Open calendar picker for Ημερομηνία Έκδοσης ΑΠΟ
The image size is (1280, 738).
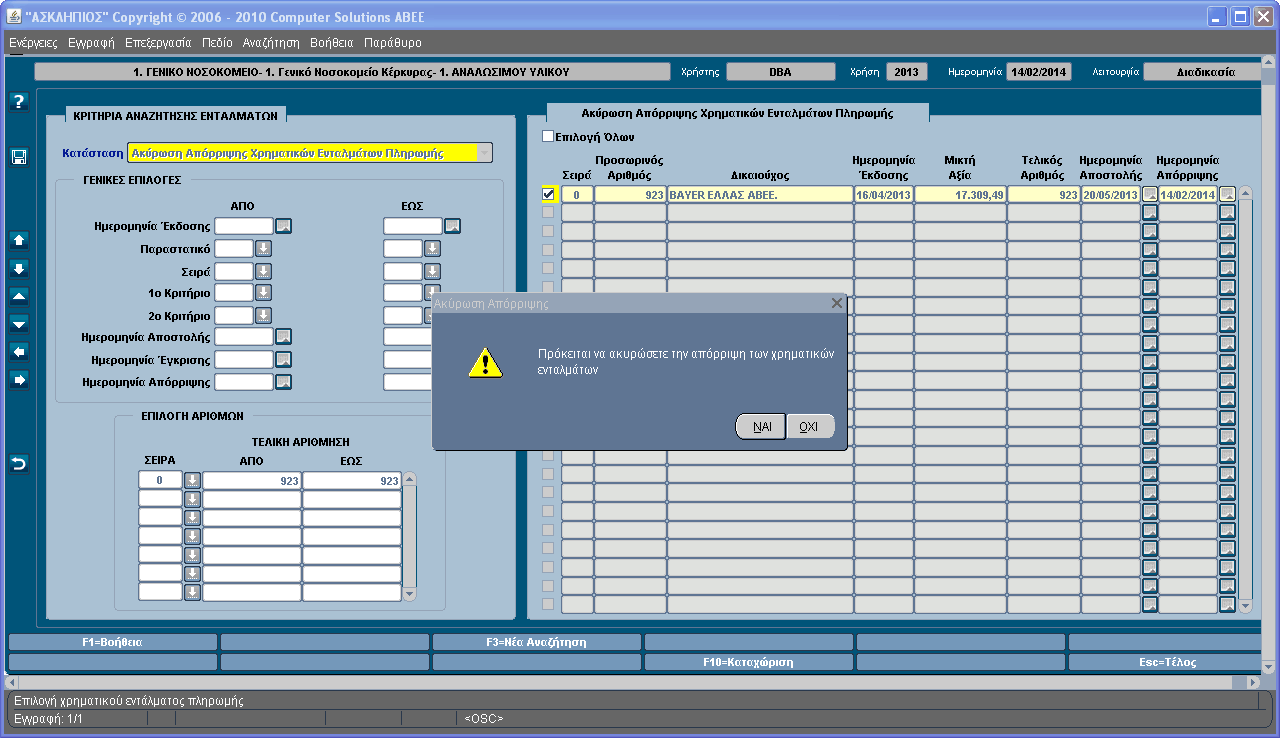284,226
